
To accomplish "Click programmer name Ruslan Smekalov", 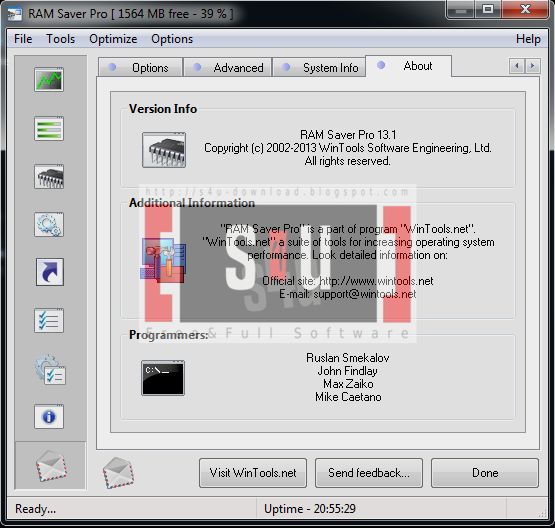I will (x=348, y=358).
